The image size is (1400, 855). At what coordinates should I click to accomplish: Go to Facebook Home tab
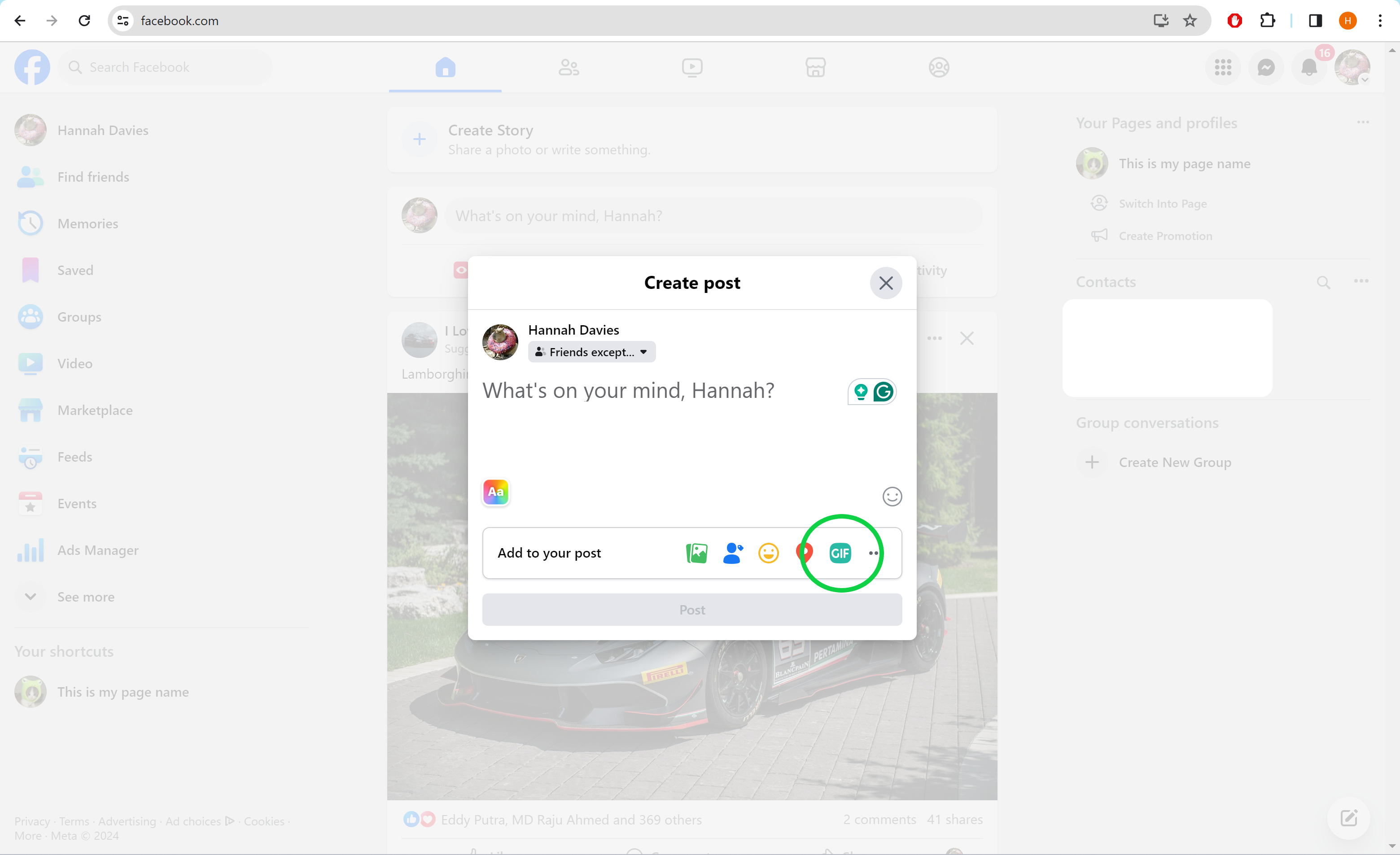click(446, 67)
